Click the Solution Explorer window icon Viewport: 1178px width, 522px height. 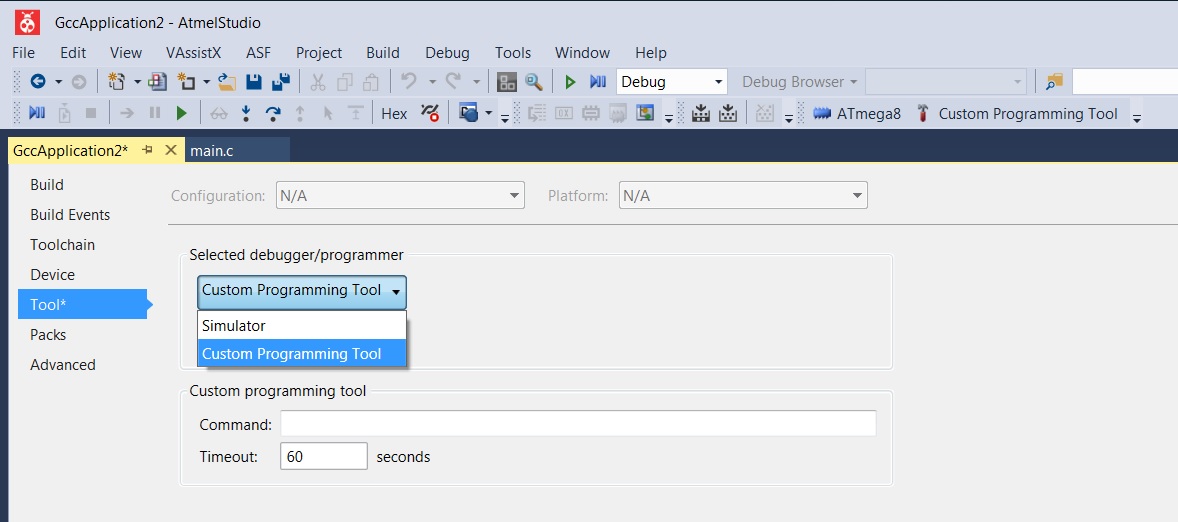coord(507,82)
